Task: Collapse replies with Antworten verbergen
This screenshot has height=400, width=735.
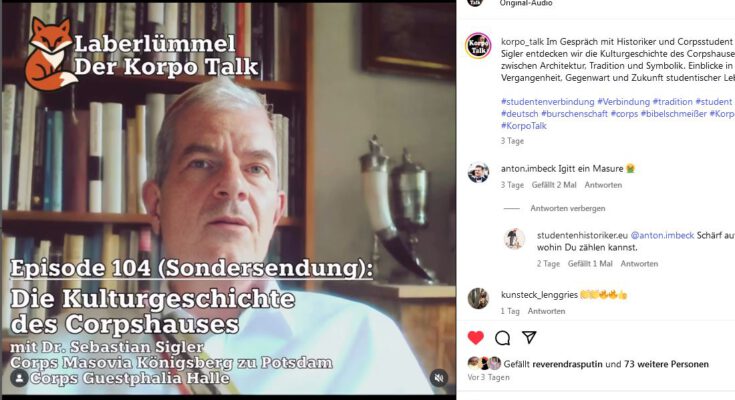Action: pos(568,208)
